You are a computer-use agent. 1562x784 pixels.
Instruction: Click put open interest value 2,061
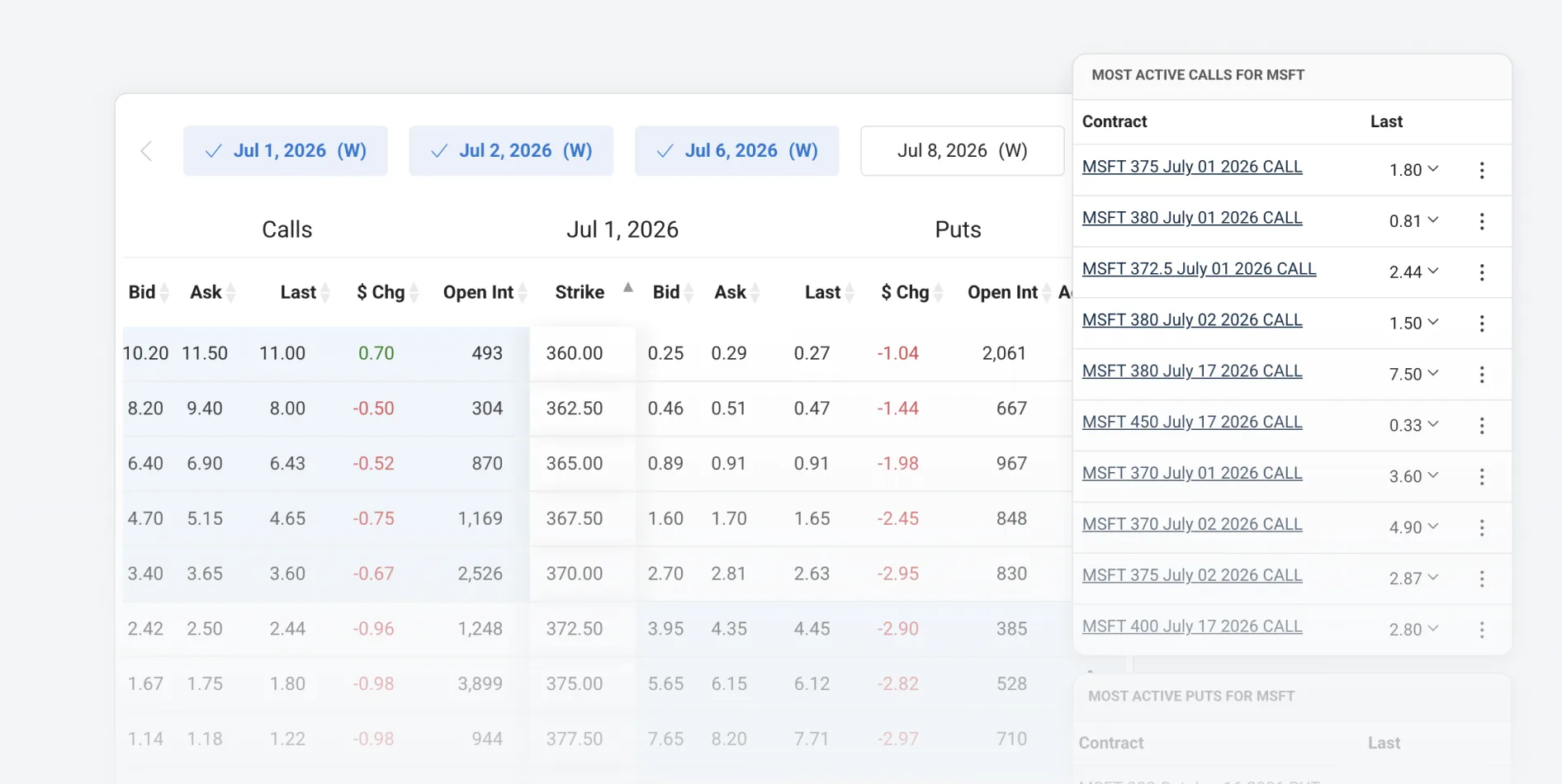[1004, 353]
